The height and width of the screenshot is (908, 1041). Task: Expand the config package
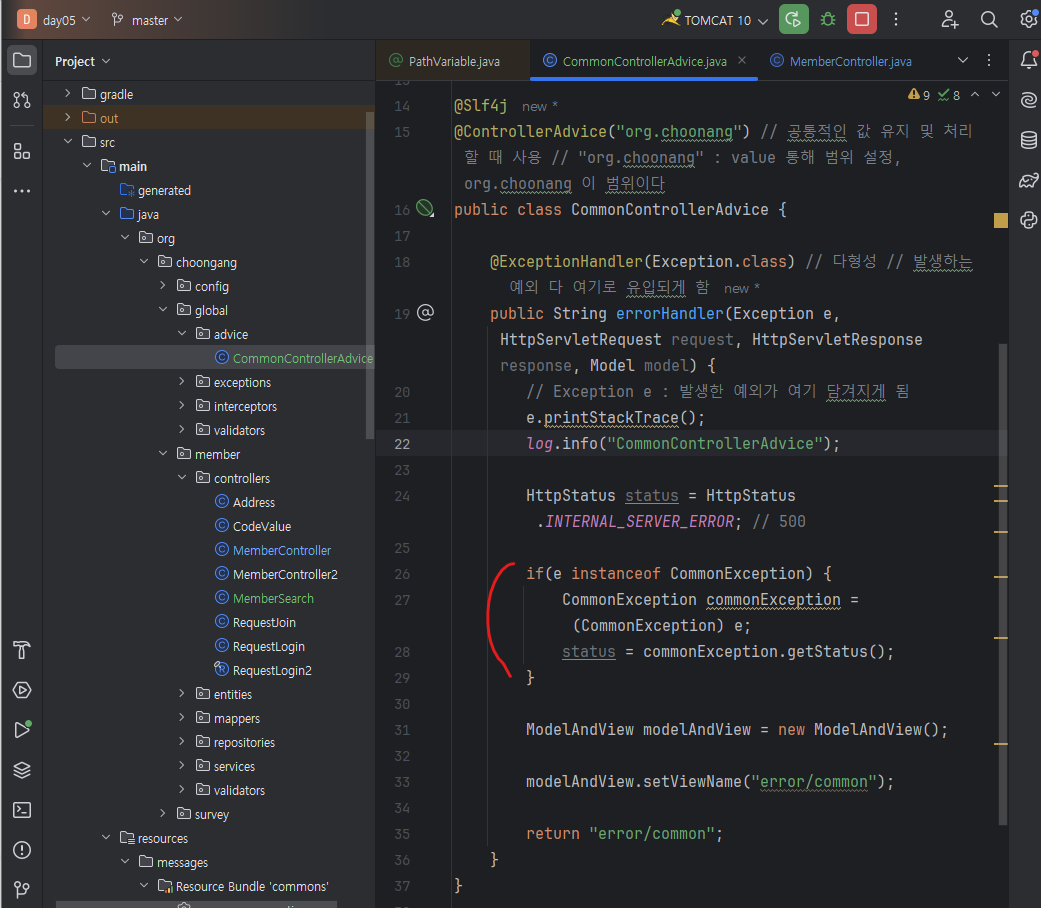point(163,285)
